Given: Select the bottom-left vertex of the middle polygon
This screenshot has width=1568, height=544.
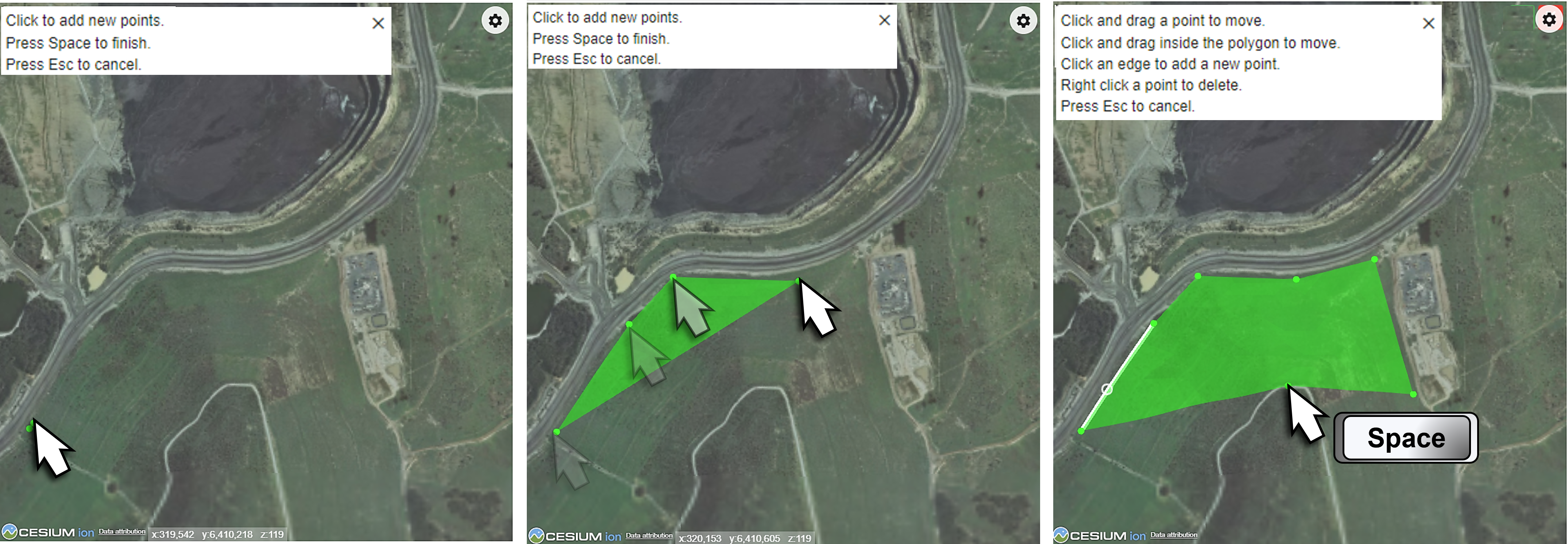Looking at the screenshot, I should pyautogui.click(x=556, y=432).
